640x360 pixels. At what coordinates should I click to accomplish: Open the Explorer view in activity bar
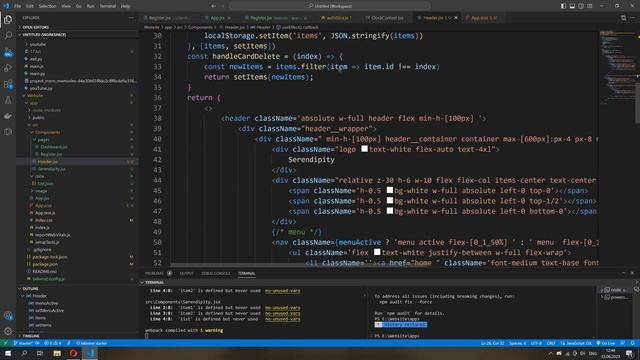(8, 20)
